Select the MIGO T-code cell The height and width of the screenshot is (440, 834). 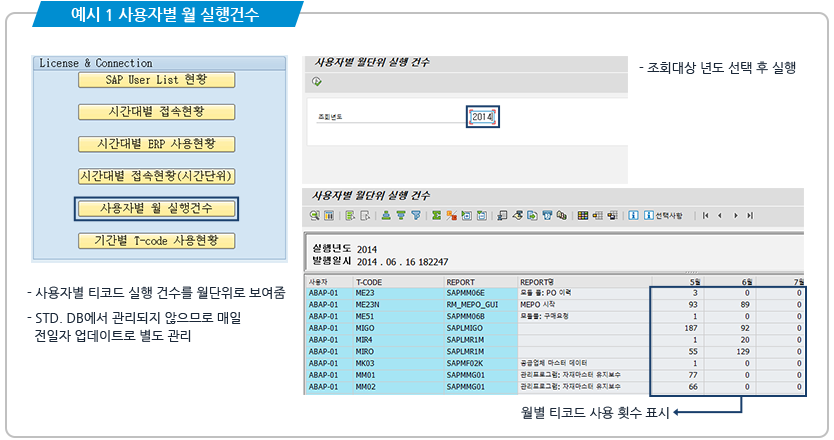(398, 328)
